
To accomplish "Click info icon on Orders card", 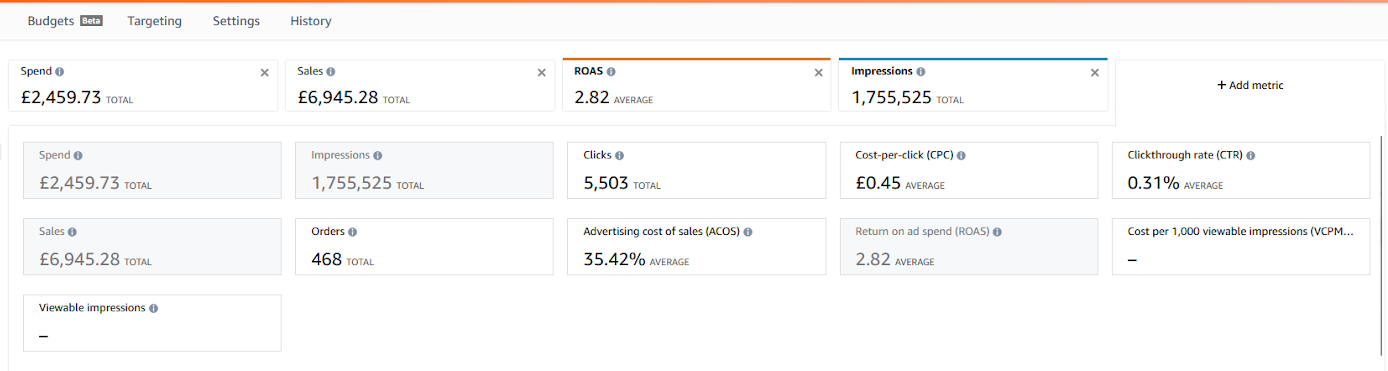I will (x=352, y=232).
